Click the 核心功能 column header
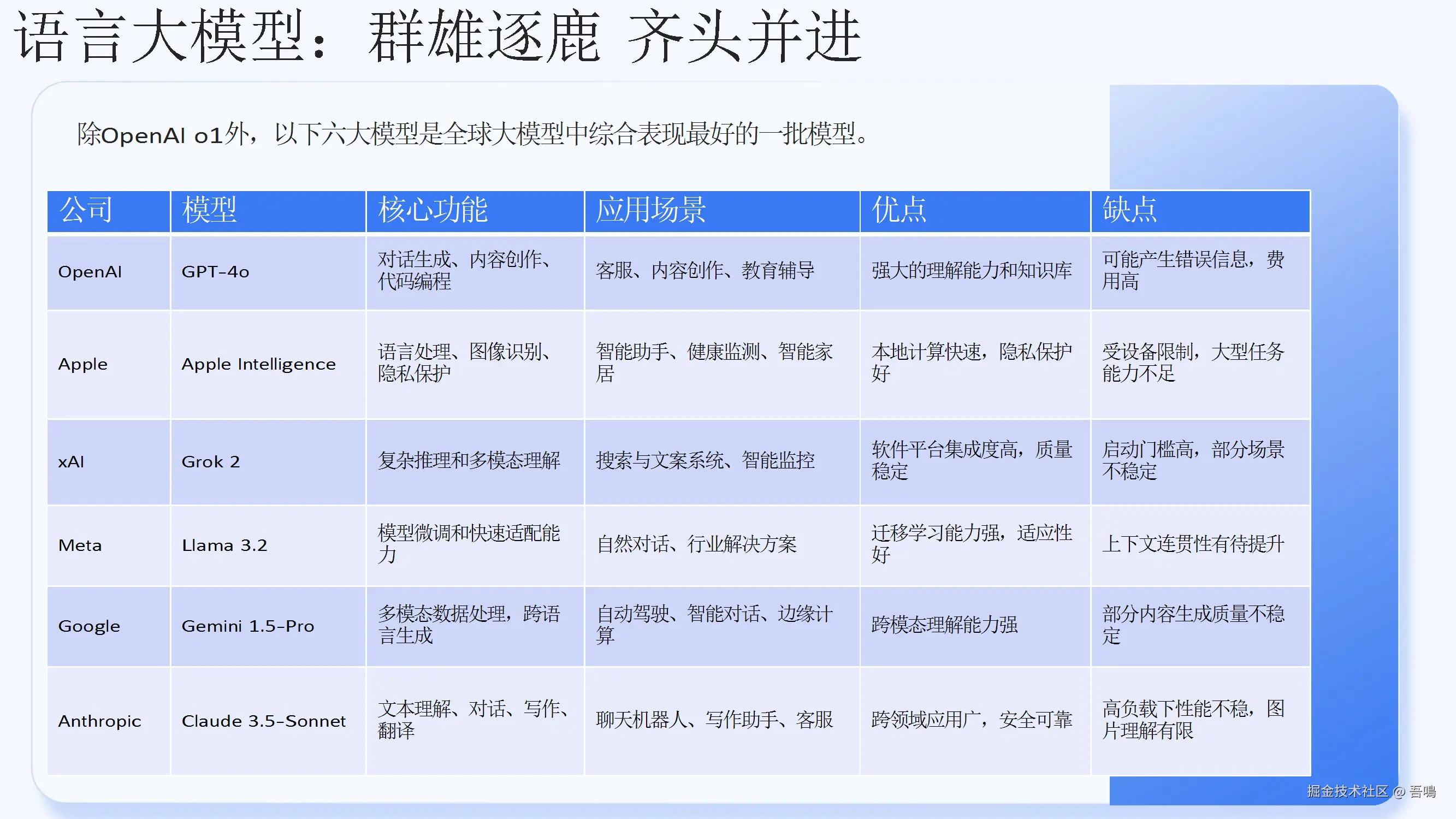The width and height of the screenshot is (1456, 819). 433,210
